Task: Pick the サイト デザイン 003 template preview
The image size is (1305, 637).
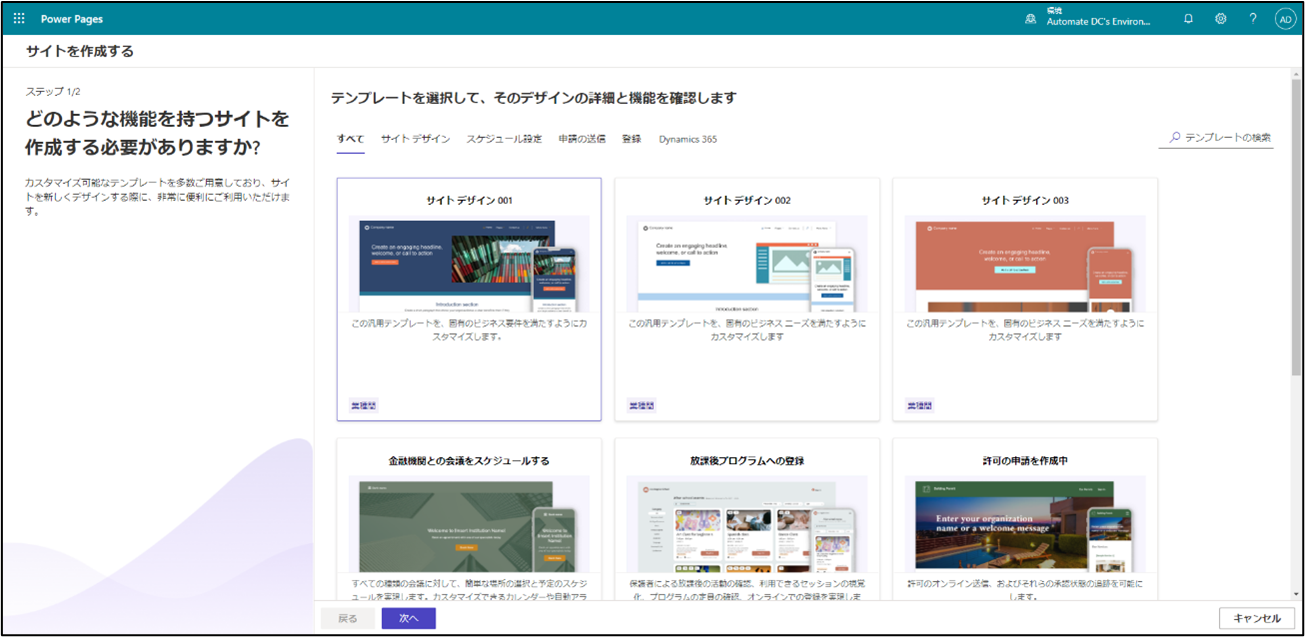Action: click(1024, 264)
